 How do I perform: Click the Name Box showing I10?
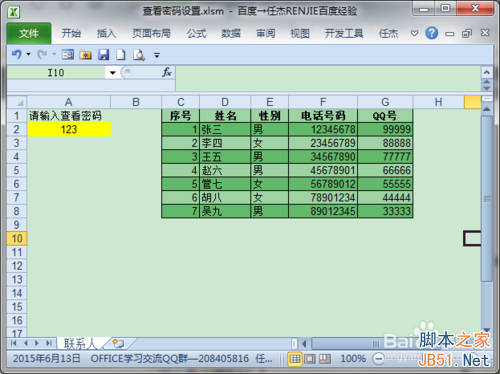[x=56, y=73]
